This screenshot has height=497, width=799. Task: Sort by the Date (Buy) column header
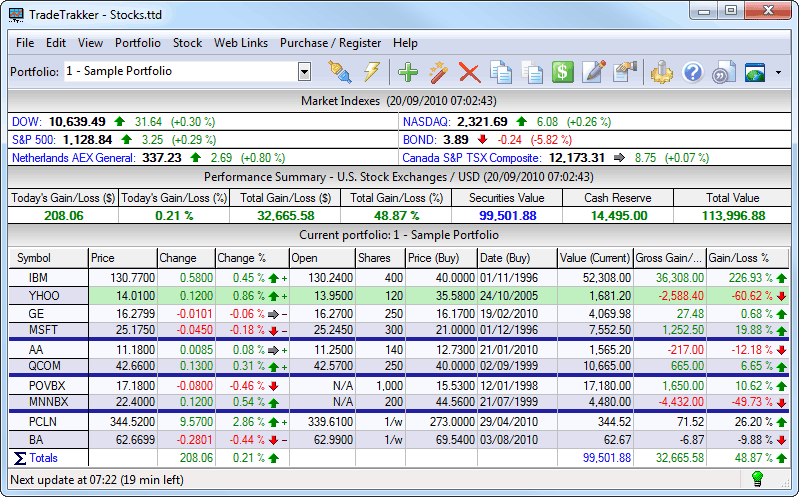[517, 258]
